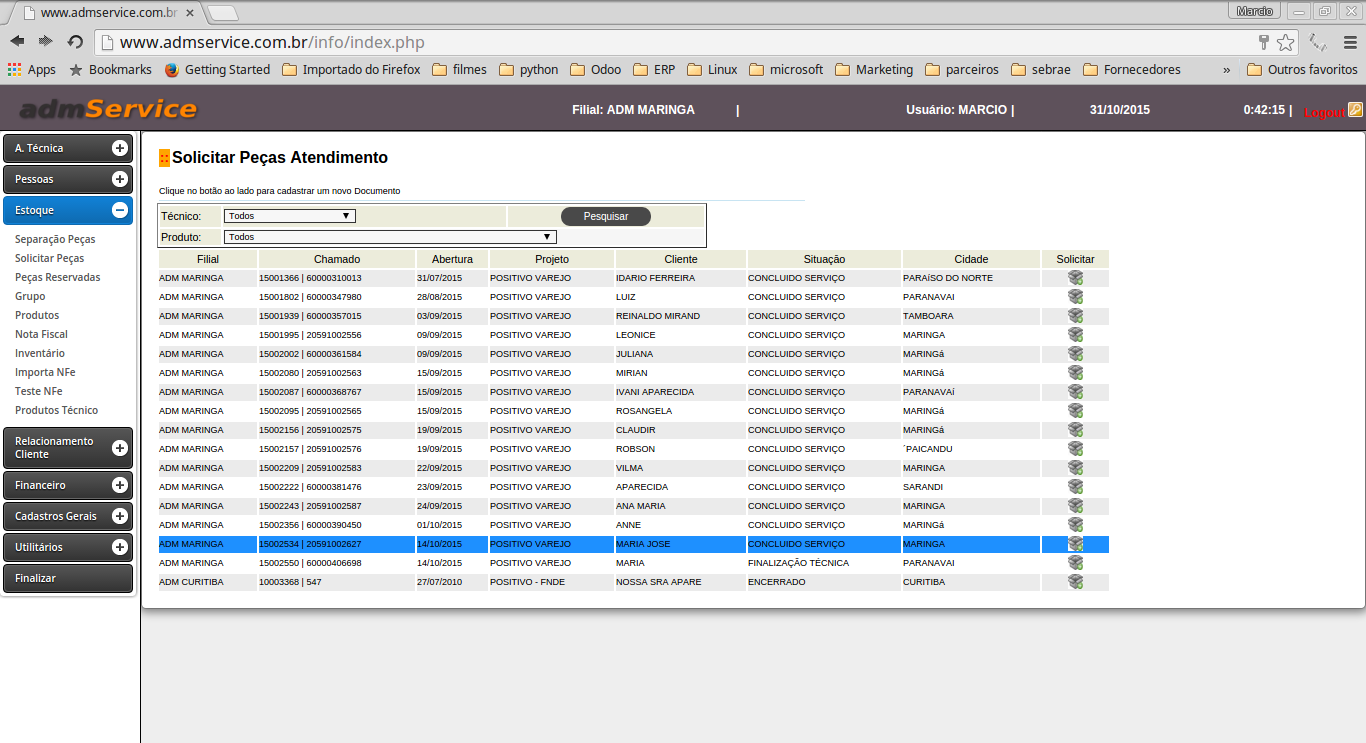The width and height of the screenshot is (1366, 743).
Task: Expand the A. Técnica menu section
Action: pyautogui.click(x=119, y=148)
